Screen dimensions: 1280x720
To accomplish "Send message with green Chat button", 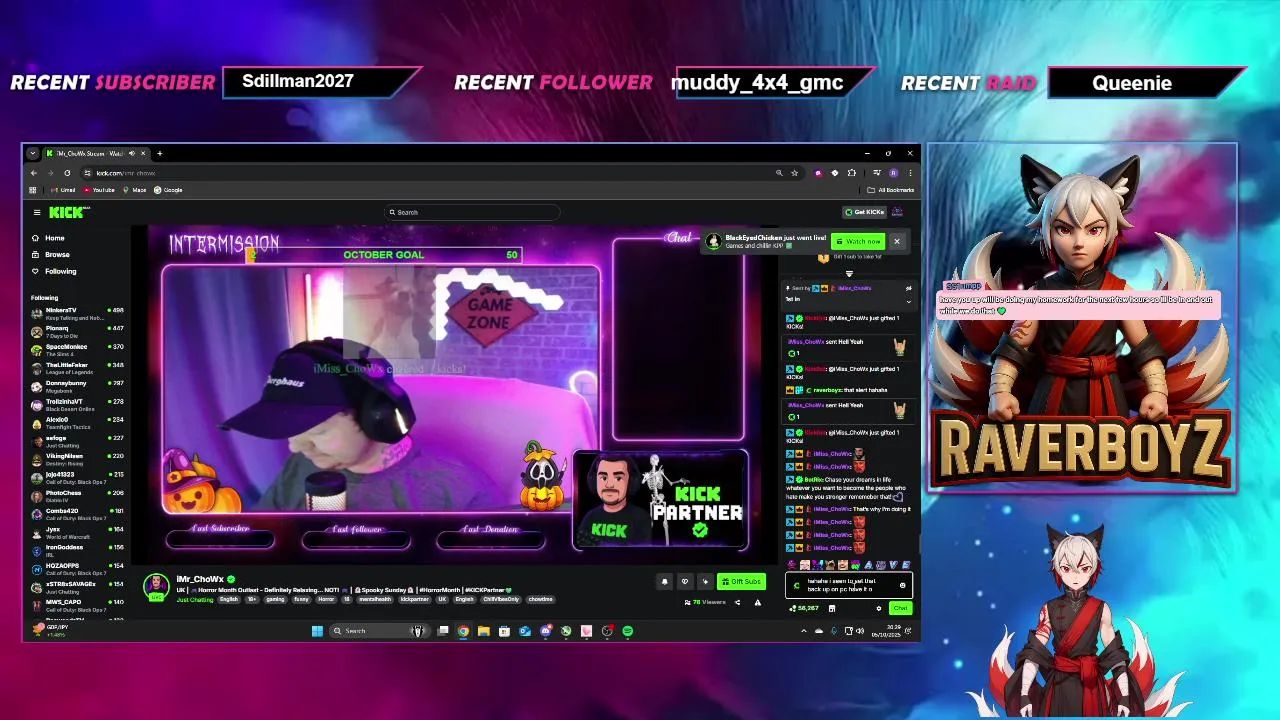I will coord(900,608).
